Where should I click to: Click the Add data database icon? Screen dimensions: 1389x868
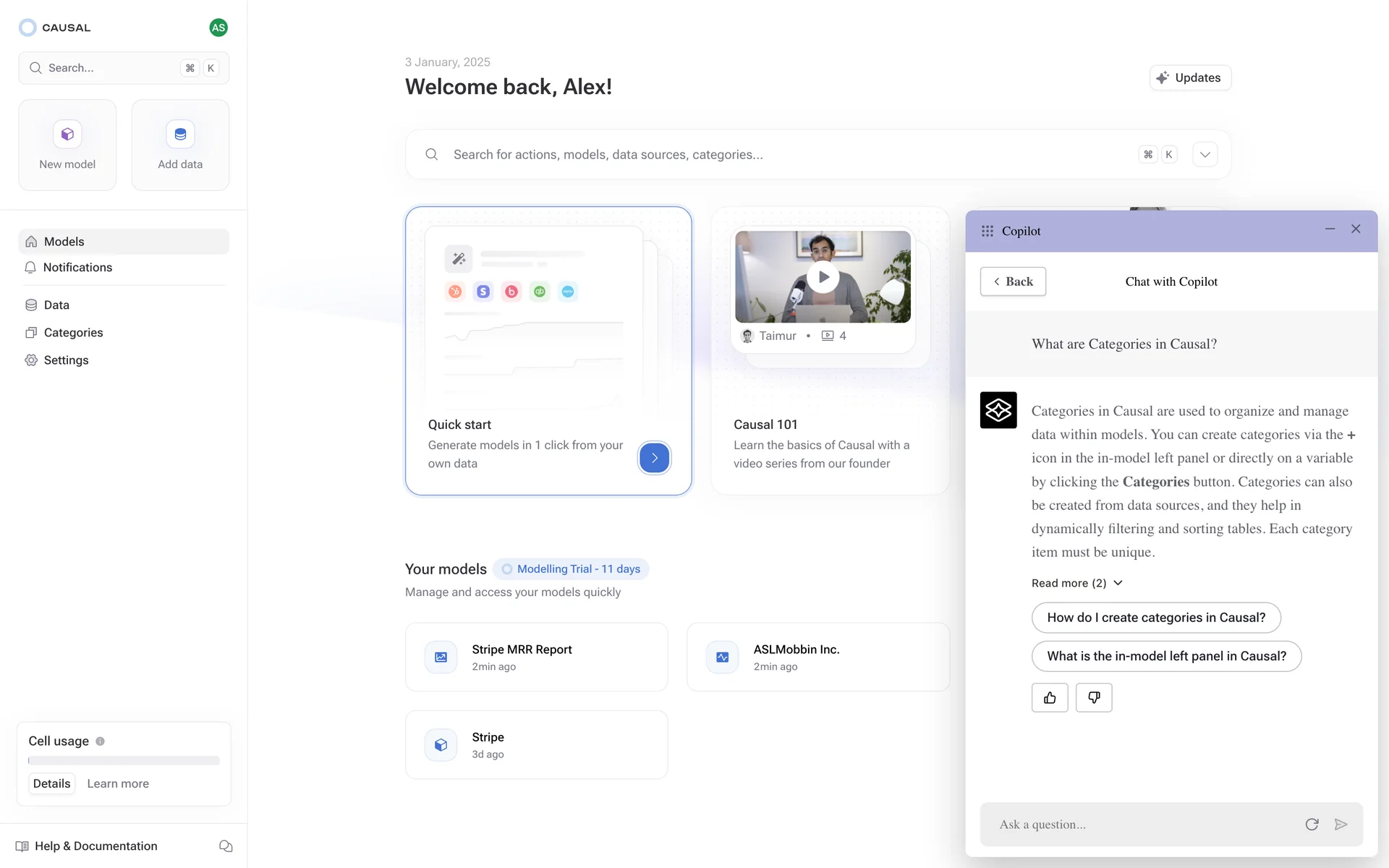pos(180,135)
